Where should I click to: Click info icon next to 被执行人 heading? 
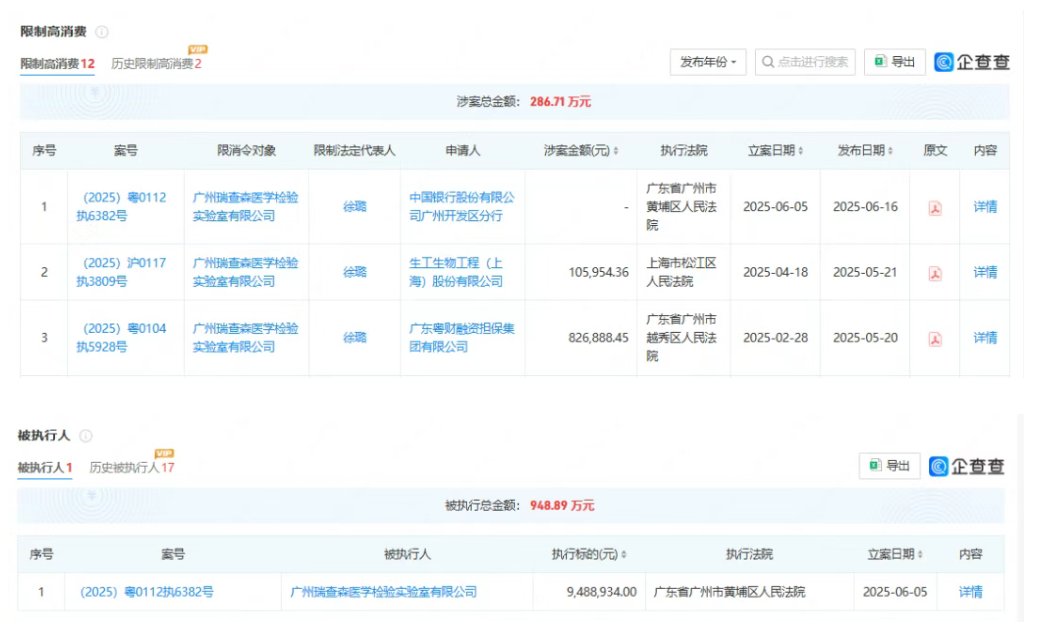(x=86, y=436)
